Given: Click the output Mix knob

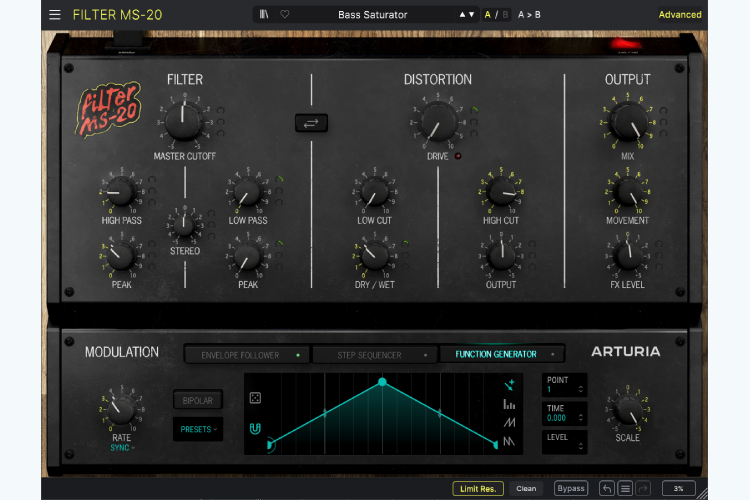Looking at the screenshot, I should (x=628, y=122).
